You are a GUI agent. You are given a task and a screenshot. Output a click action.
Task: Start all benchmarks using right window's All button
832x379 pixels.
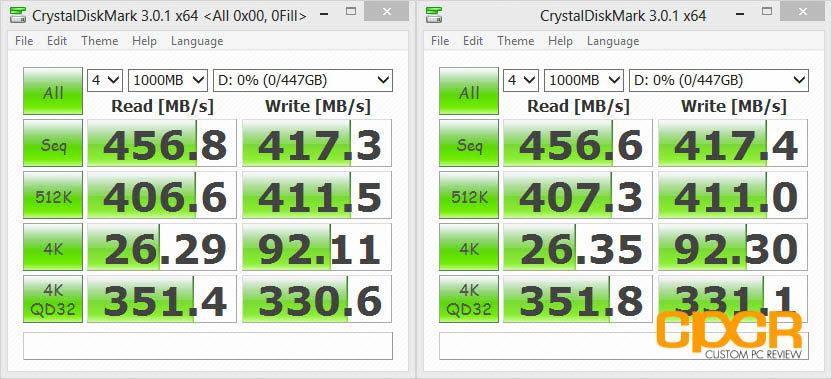coord(469,91)
